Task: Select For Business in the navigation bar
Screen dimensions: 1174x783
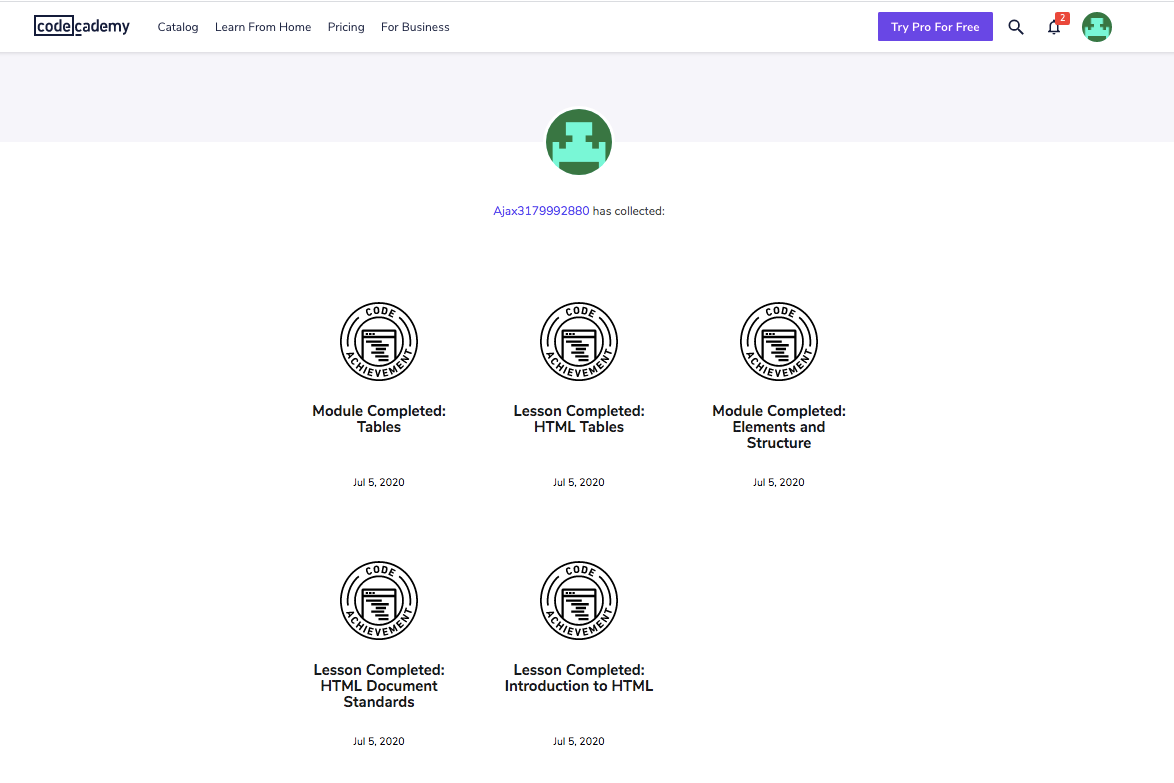Action: coord(415,27)
